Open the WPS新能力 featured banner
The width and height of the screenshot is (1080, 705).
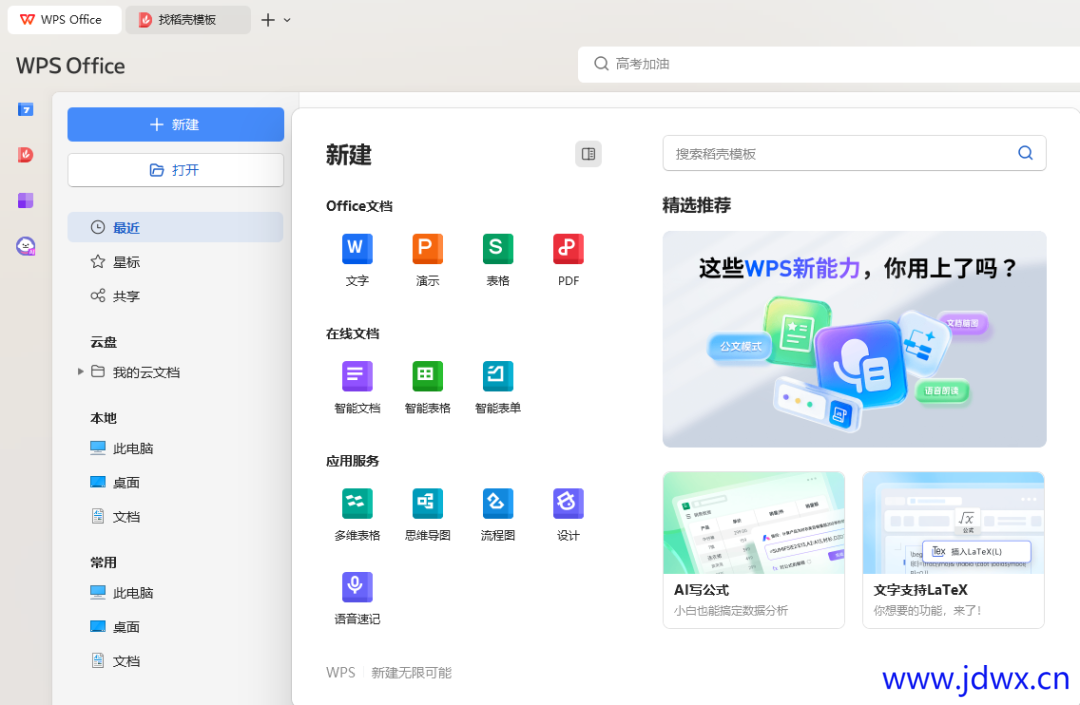pos(854,339)
